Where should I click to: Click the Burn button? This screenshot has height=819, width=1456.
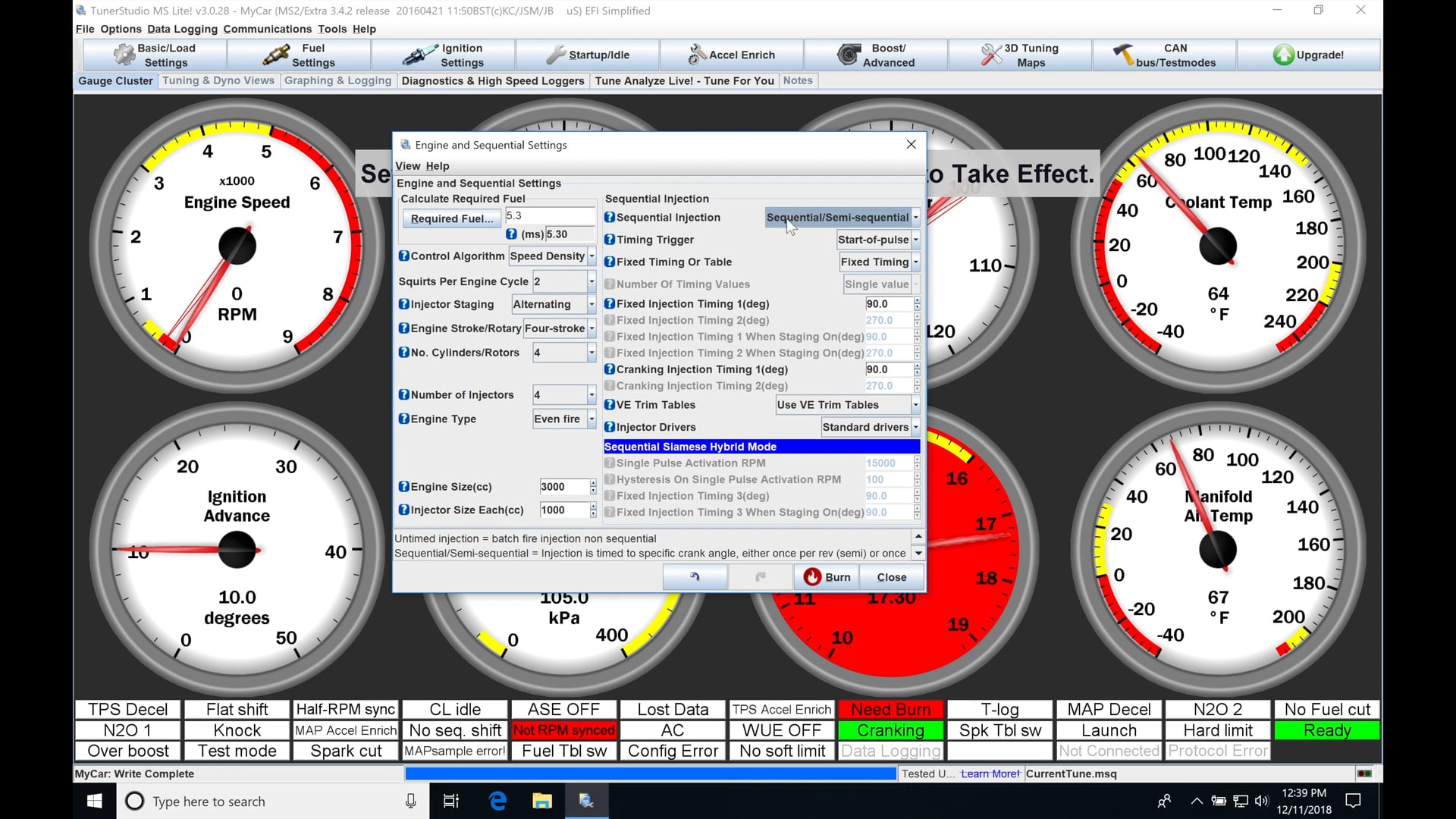click(x=827, y=577)
